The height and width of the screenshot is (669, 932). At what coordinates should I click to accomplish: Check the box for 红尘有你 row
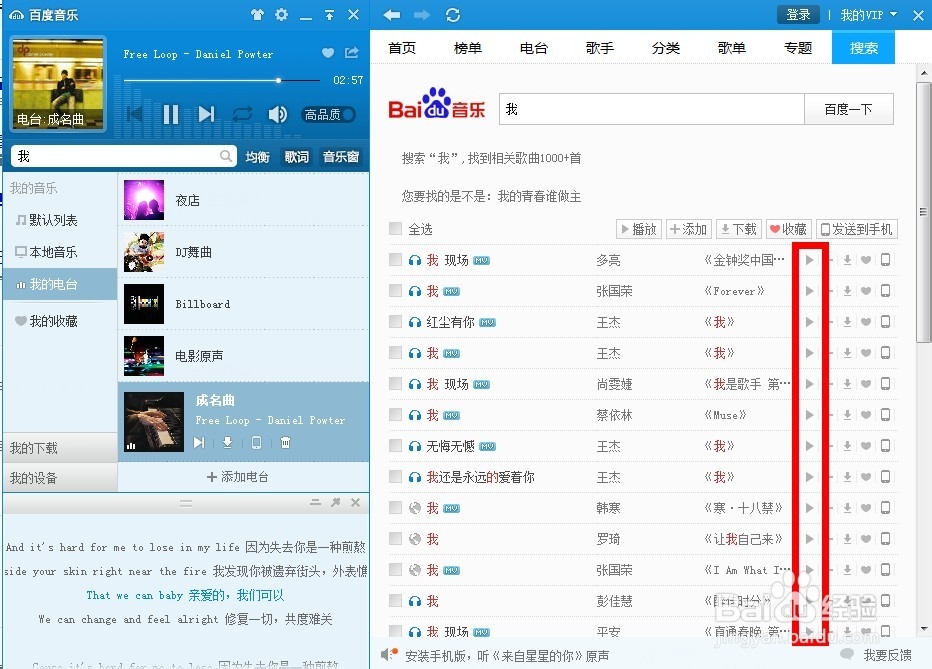coord(395,321)
